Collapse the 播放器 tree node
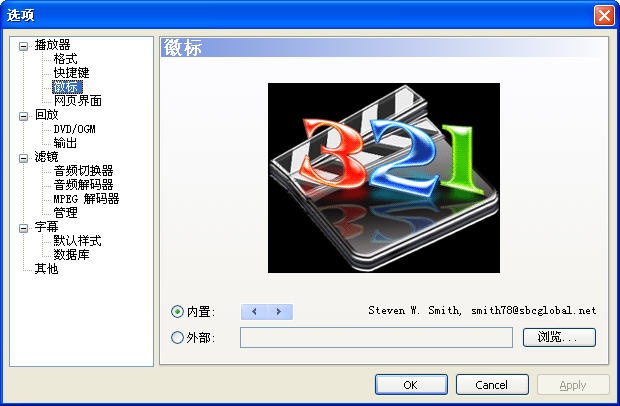620x406 pixels. pyautogui.click(x=24, y=45)
